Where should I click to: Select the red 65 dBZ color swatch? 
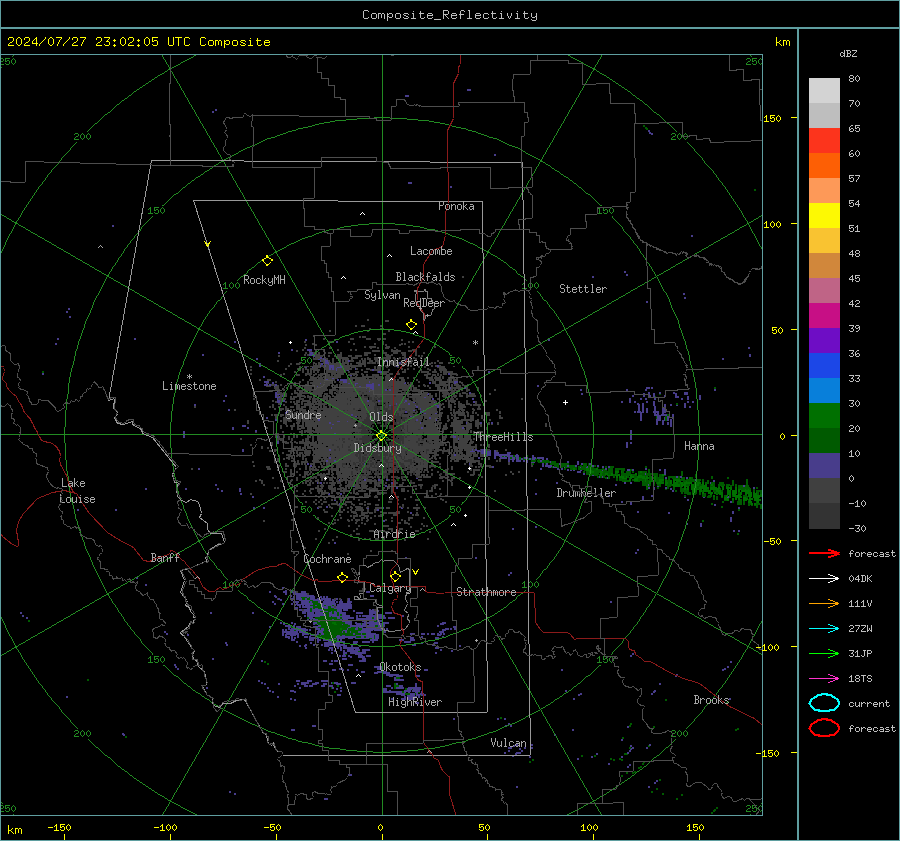pyautogui.click(x=824, y=140)
